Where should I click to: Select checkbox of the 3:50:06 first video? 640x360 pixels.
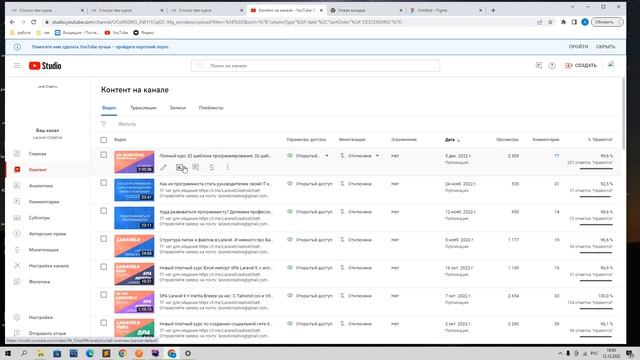104,155
